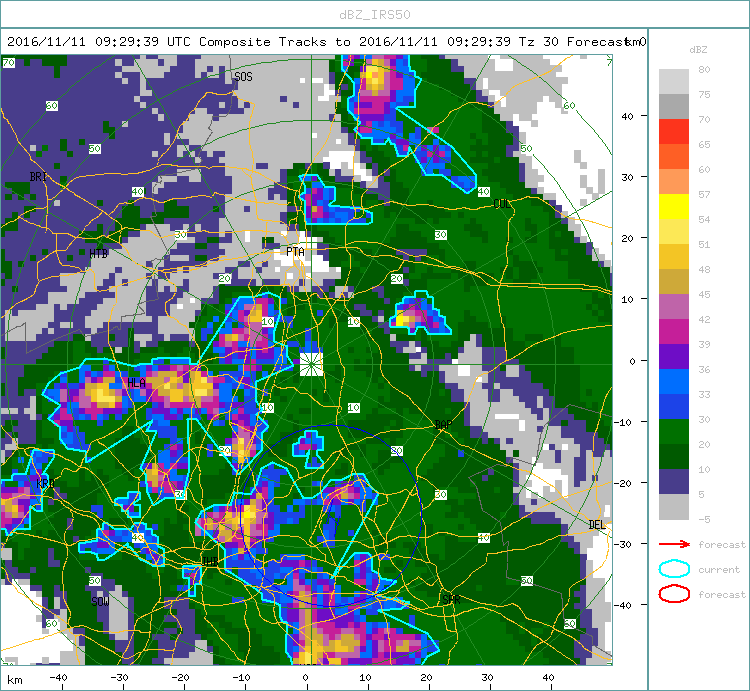The image size is (750, 691).
Task: Click the 40 tick on vertical axis
Action: coord(627,116)
